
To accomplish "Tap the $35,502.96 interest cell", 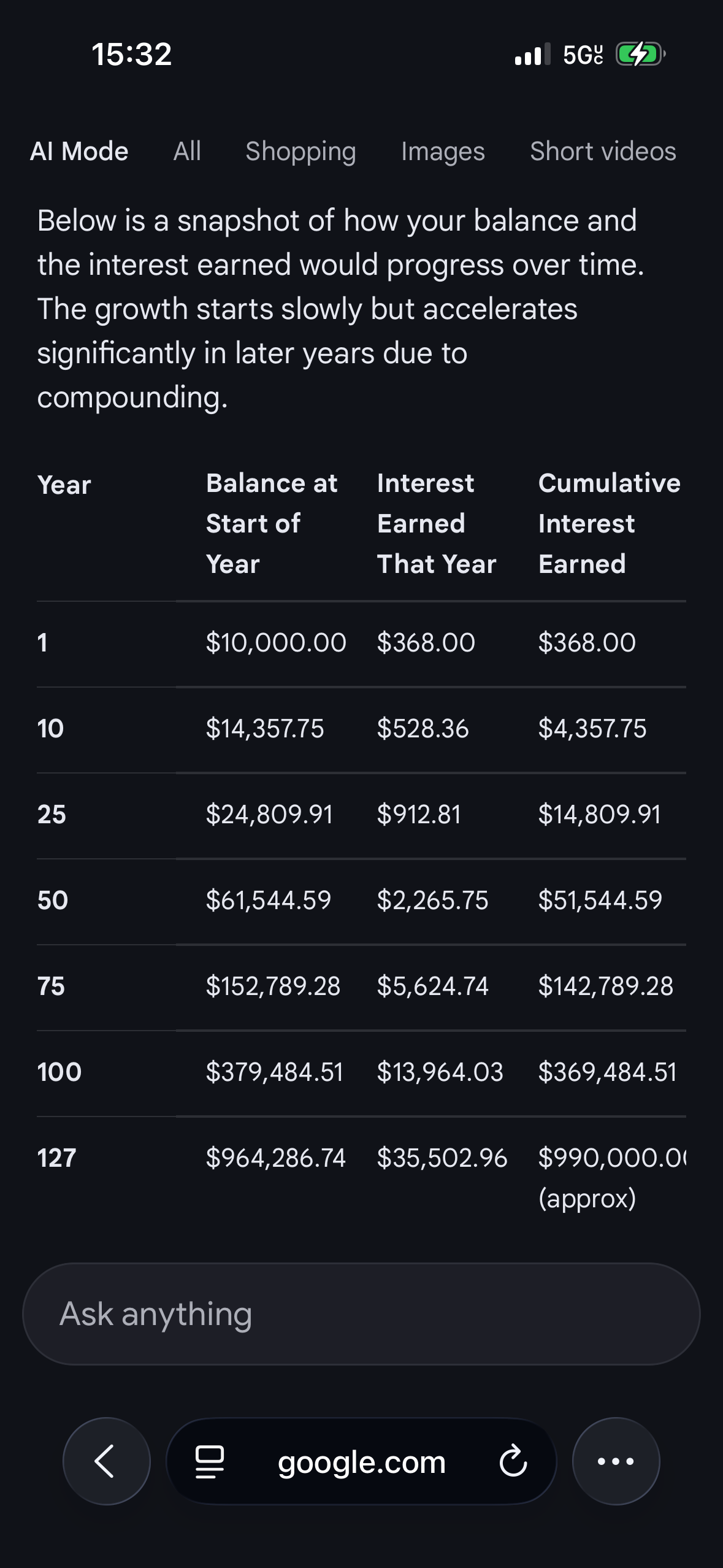I will [x=442, y=1158].
